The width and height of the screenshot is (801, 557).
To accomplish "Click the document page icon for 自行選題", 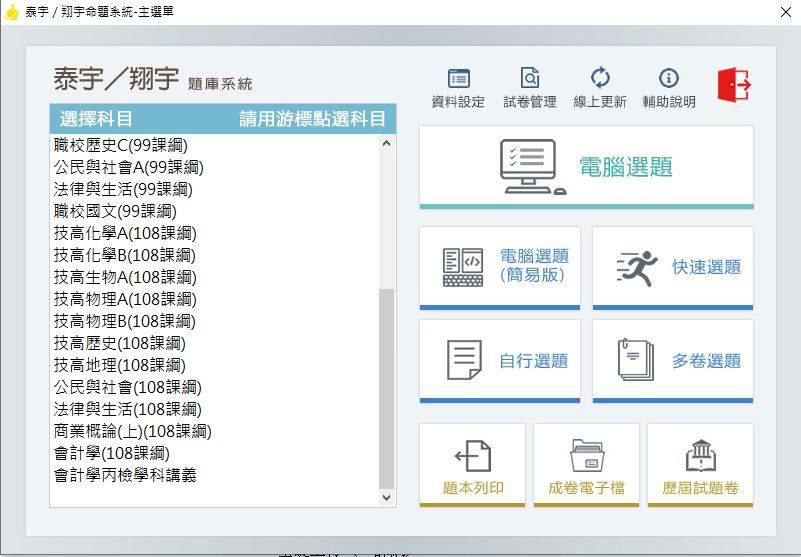I will click(464, 360).
